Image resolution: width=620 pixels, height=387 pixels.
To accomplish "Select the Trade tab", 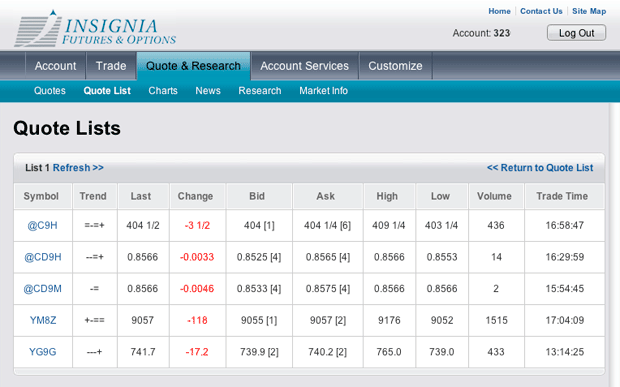I will pyautogui.click(x=111, y=66).
